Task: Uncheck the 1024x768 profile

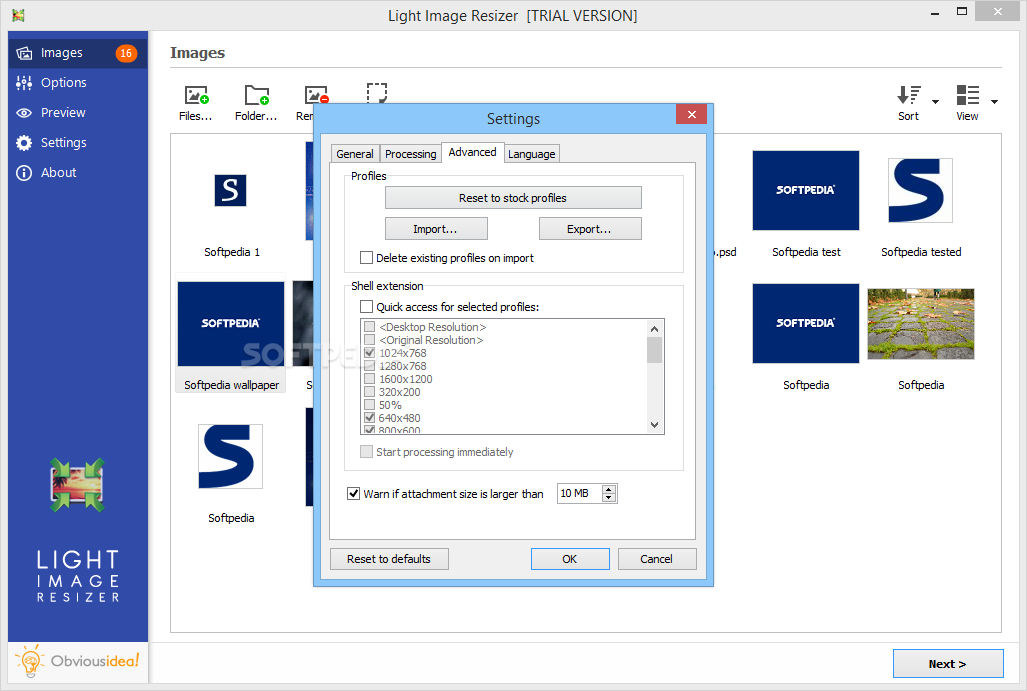Action: pos(369,353)
